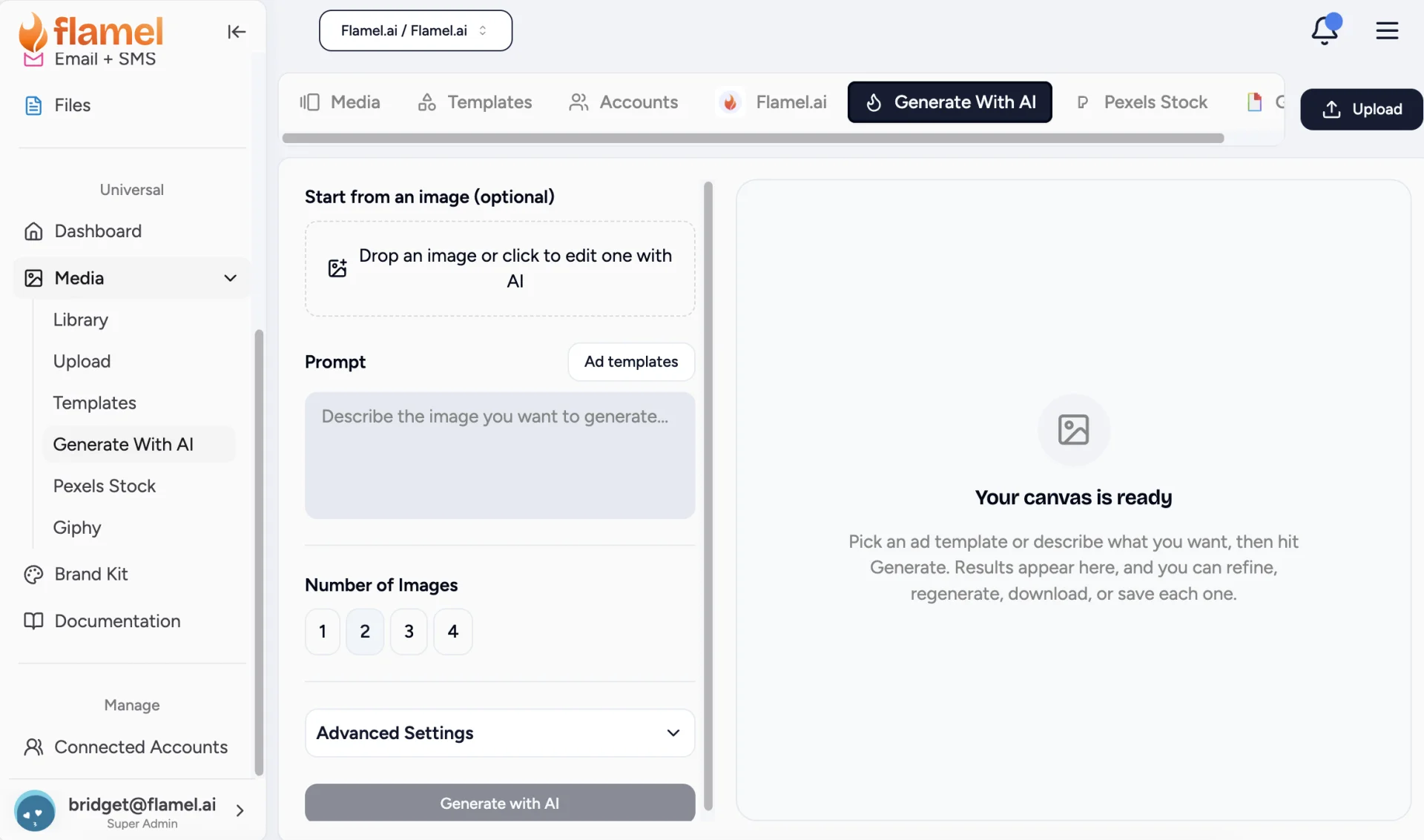This screenshot has height=840, width=1424.
Task: Switch to the Accounts tab
Action: pos(624,102)
